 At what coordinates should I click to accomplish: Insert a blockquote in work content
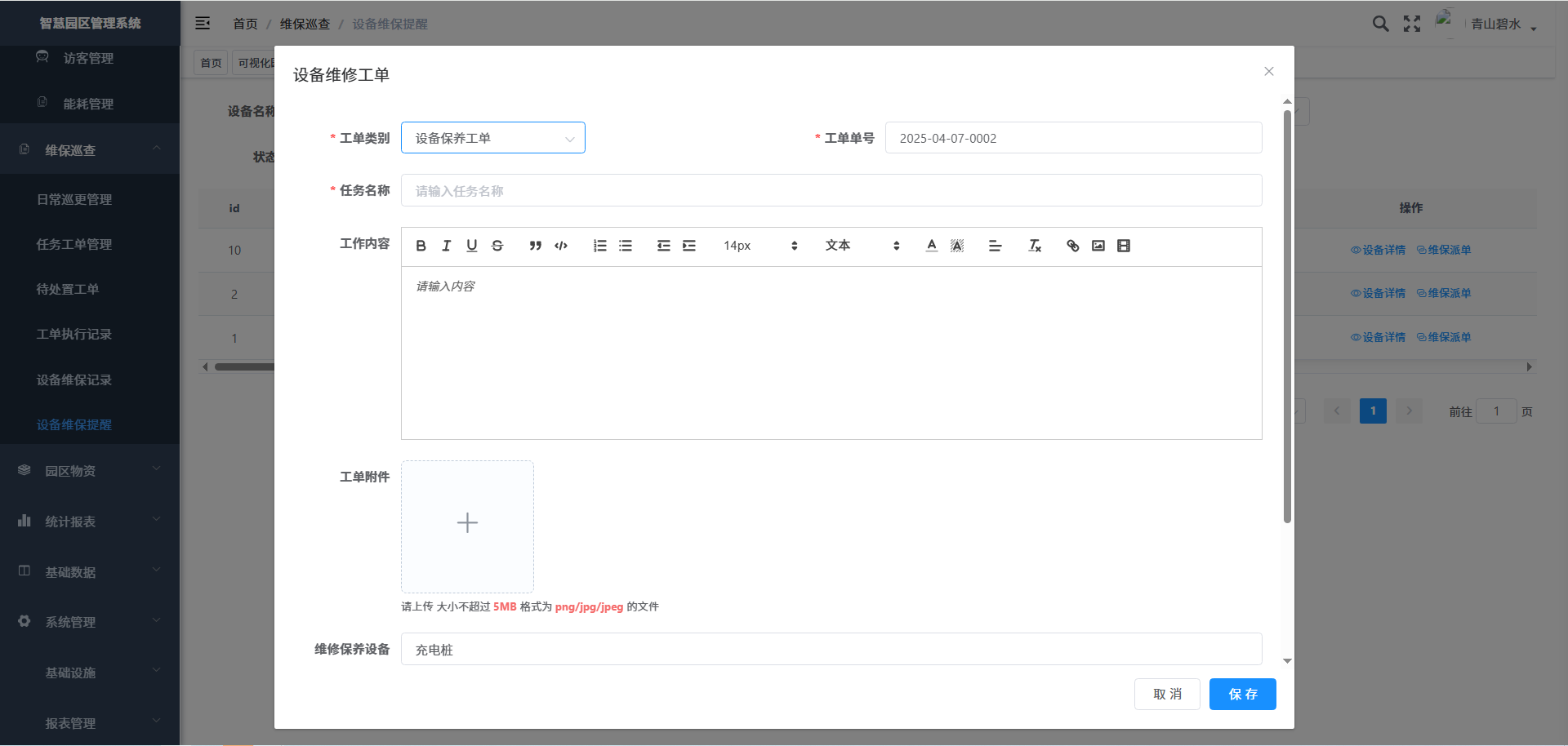(535, 246)
